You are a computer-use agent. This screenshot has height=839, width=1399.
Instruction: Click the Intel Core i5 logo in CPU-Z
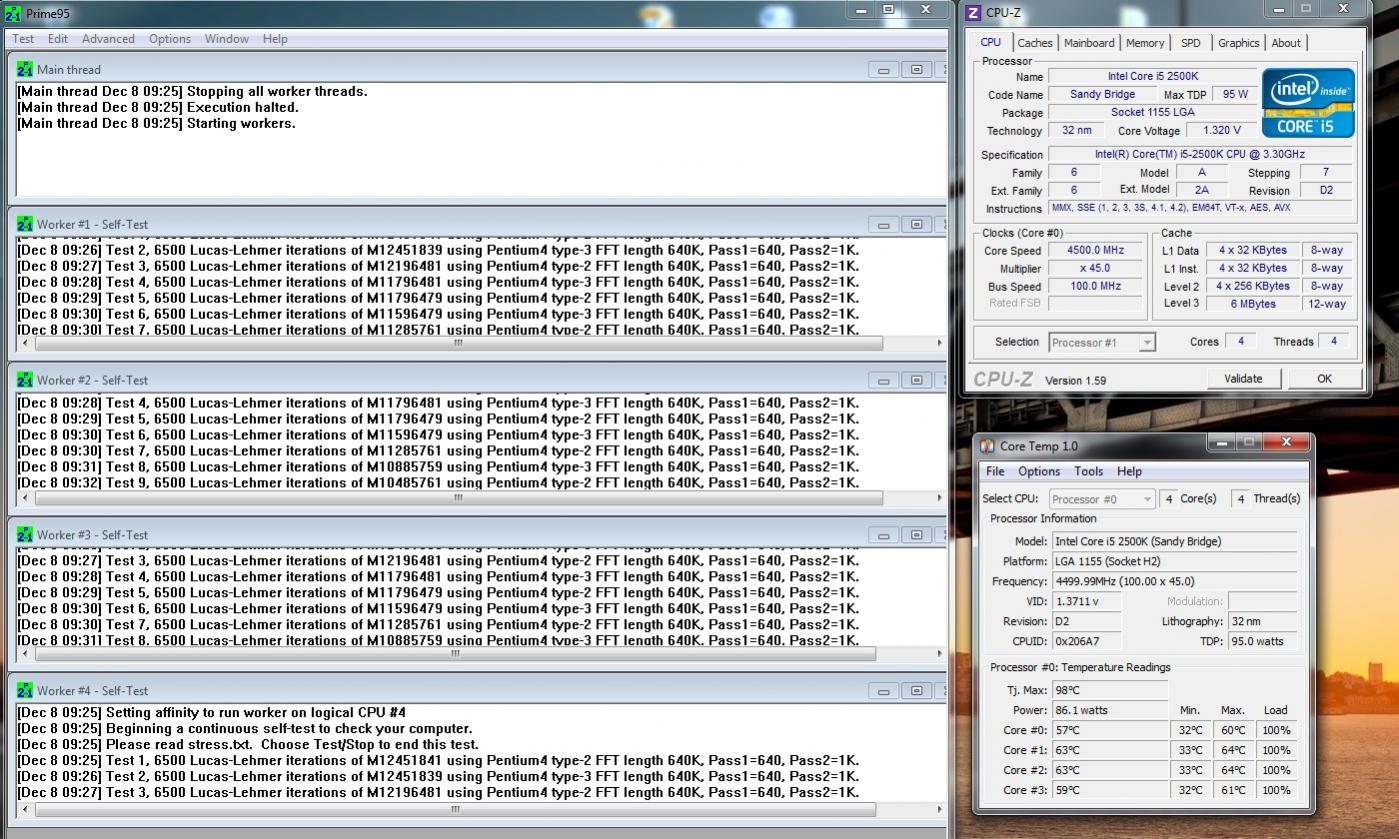tap(1308, 102)
